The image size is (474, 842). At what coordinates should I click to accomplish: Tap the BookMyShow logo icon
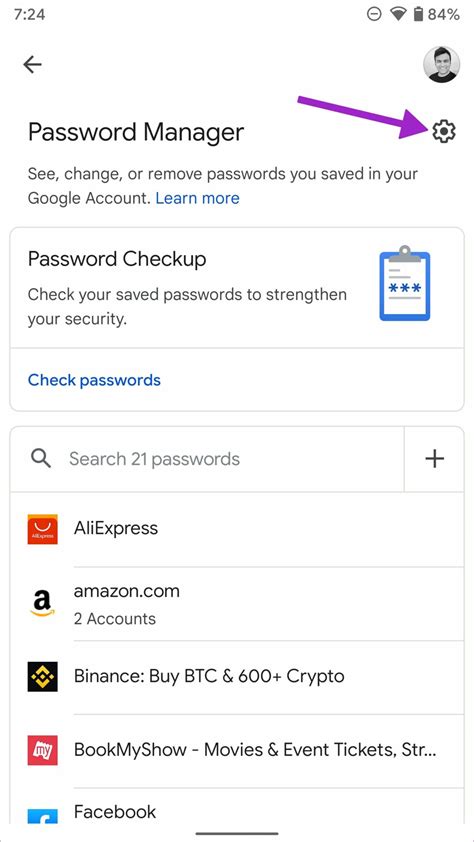(x=42, y=750)
